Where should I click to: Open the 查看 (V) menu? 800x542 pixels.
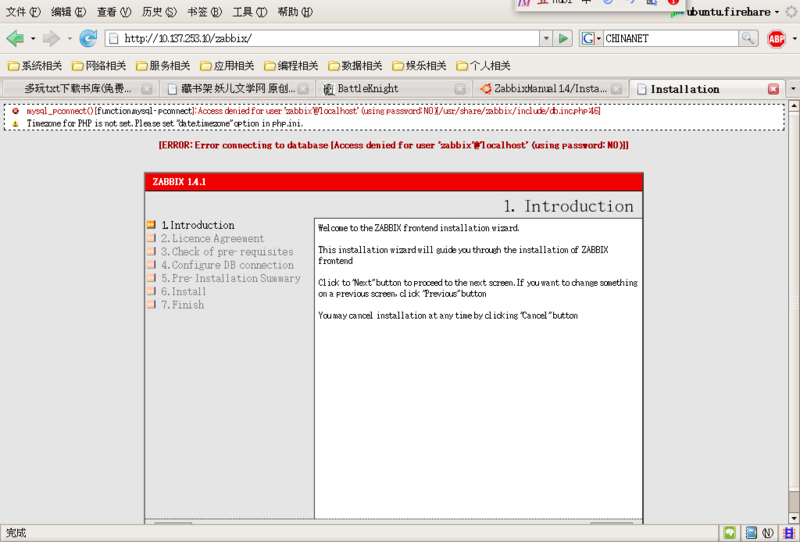tap(114, 12)
